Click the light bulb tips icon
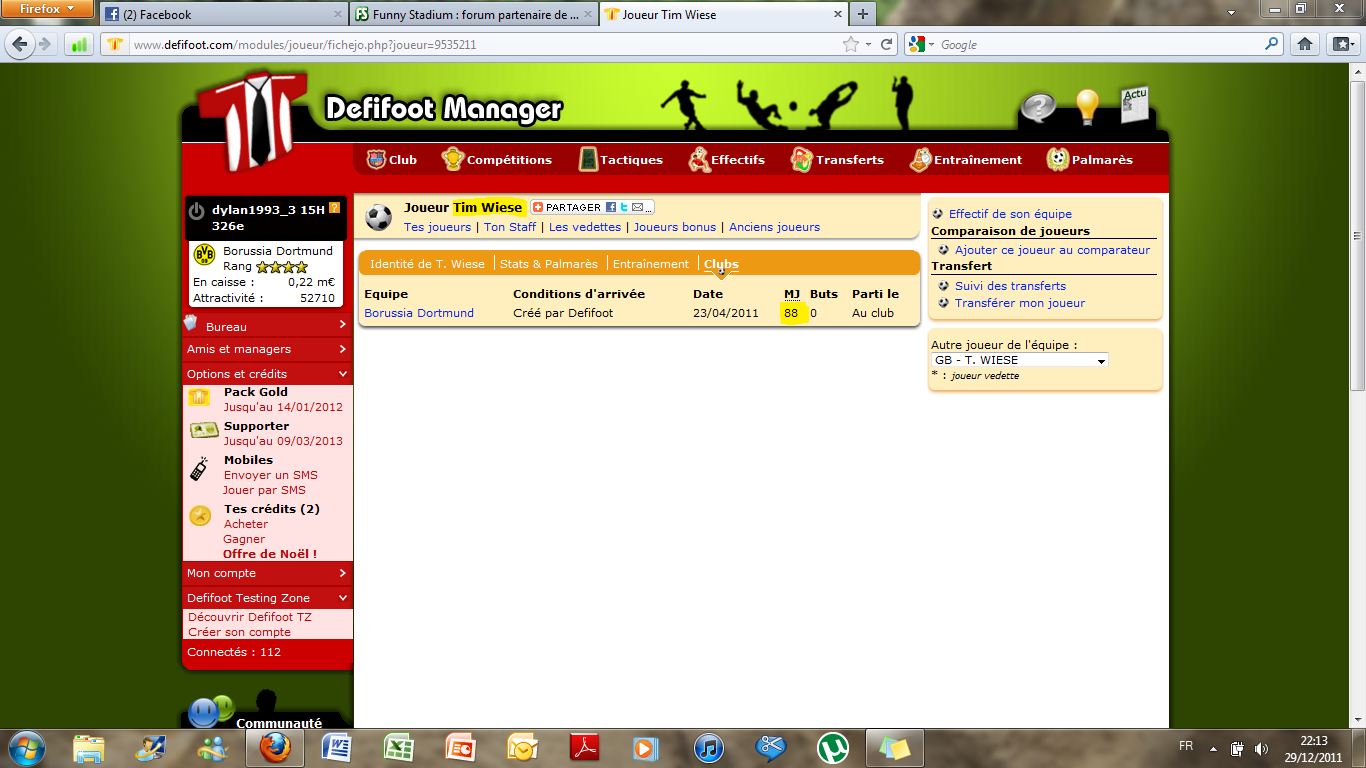This screenshot has height=768, width=1366. (x=1087, y=106)
